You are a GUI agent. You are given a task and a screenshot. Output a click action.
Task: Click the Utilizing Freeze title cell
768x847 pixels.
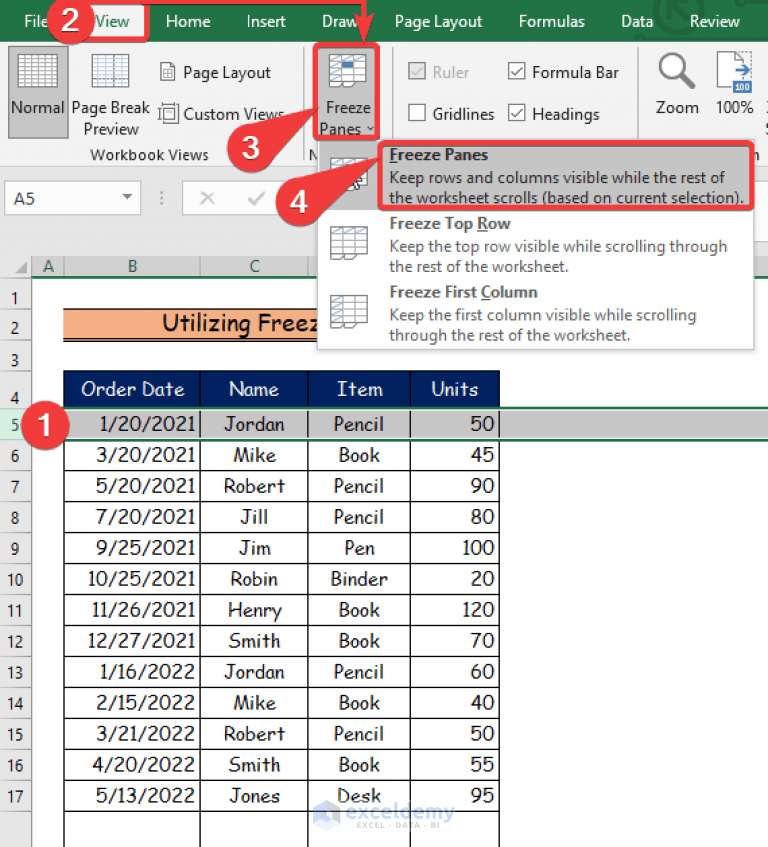pos(191,324)
